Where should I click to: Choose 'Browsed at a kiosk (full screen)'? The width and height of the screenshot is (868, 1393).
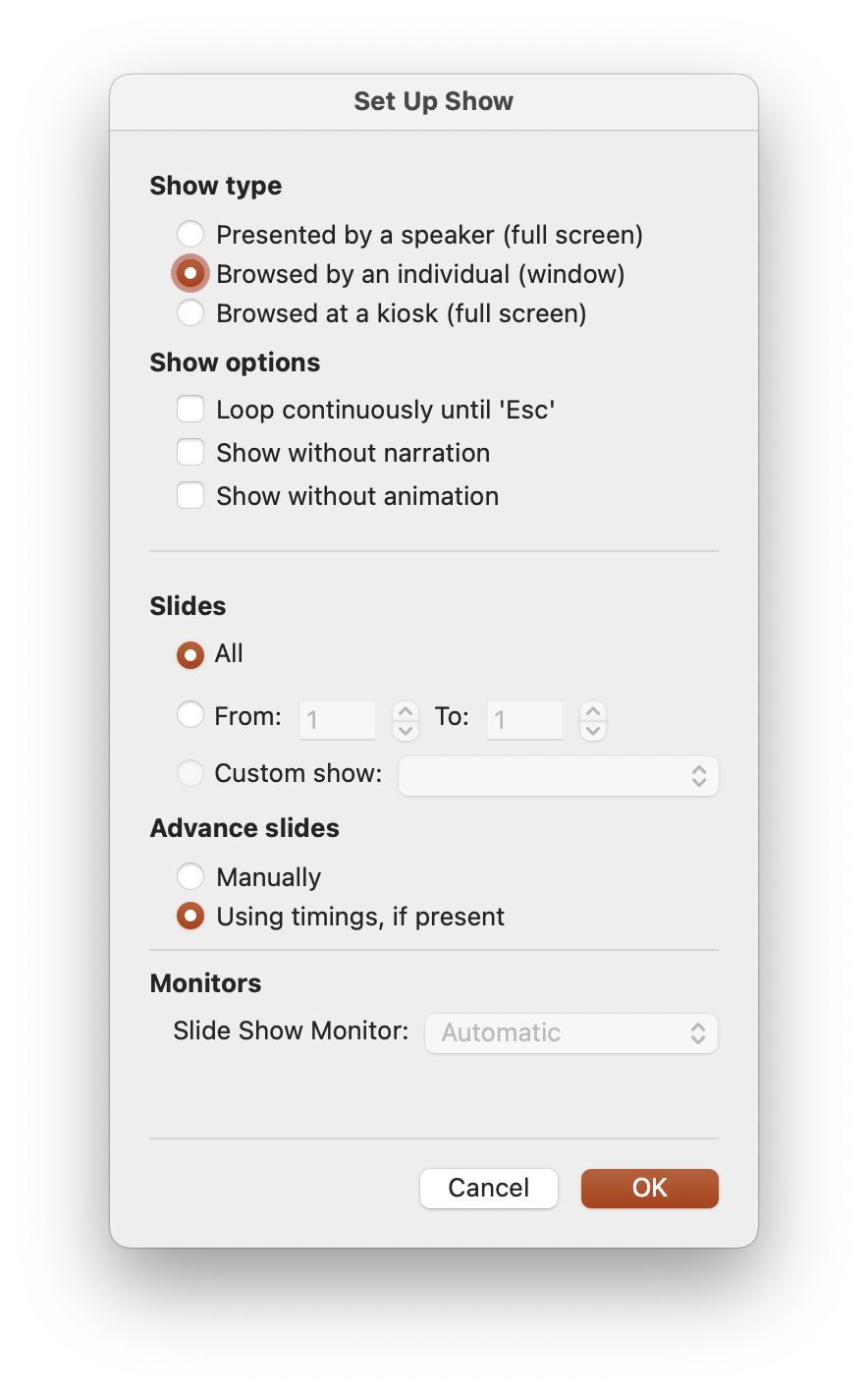190,312
